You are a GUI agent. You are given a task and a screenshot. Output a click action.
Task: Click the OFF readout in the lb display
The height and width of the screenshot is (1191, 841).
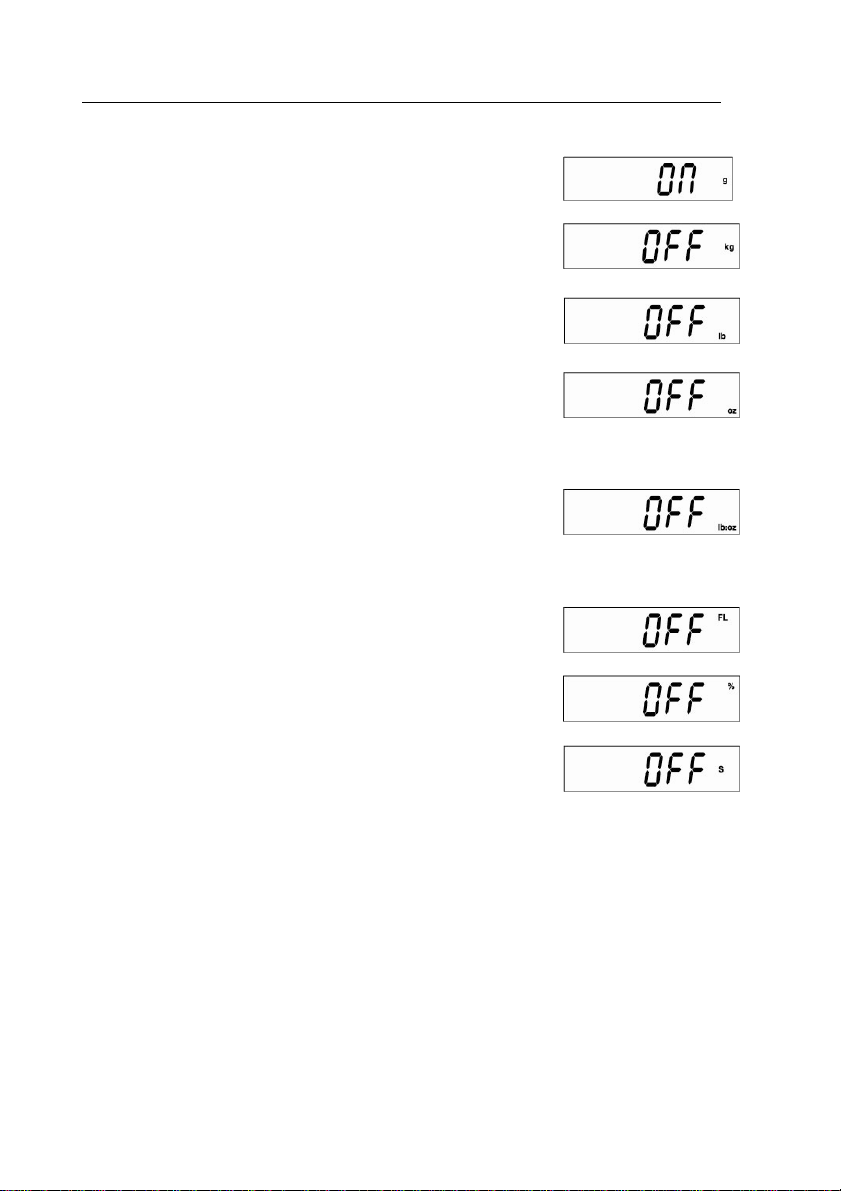point(674,322)
